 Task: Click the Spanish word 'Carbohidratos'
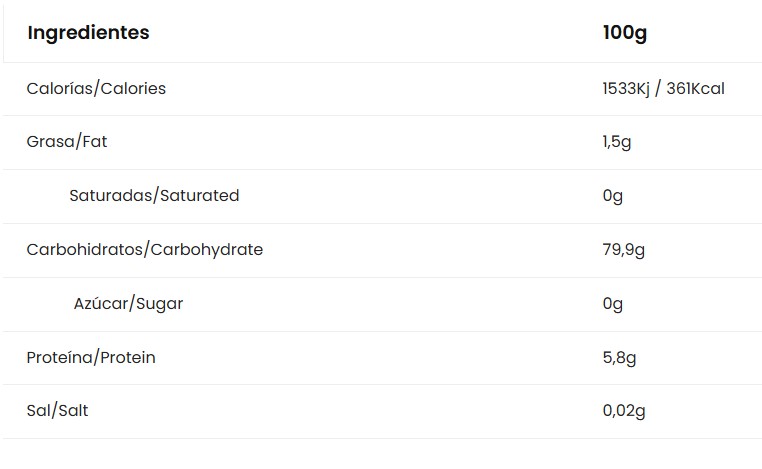[85, 250]
